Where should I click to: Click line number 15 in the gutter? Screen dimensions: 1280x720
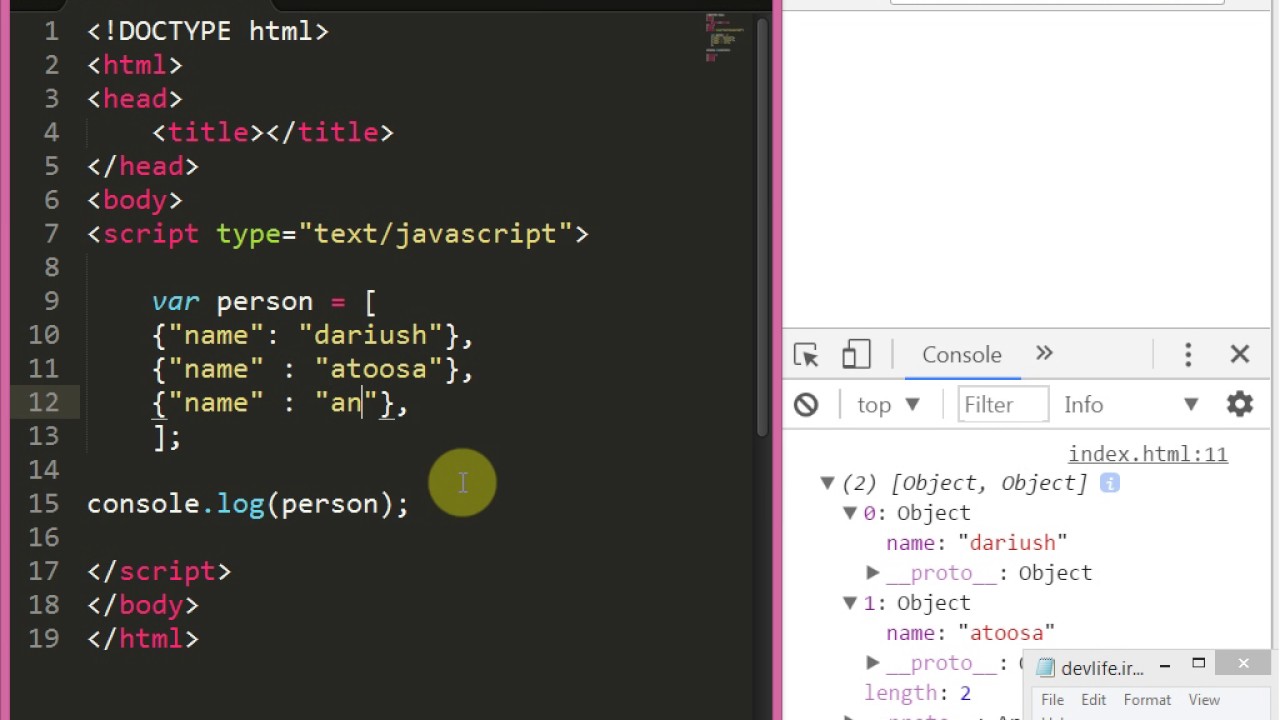pos(43,504)
